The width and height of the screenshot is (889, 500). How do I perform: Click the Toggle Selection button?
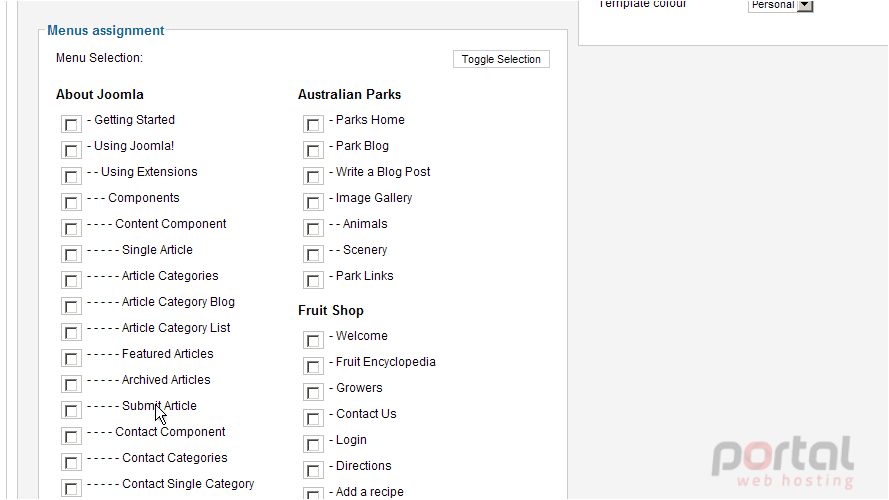pos(501,59)
